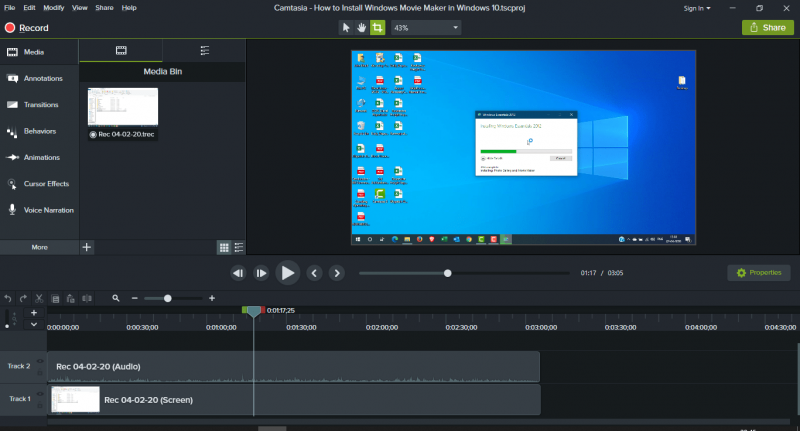Click the Share export button
The height and width of the screenshot is (431, 800).
click(x=768, y=28)
